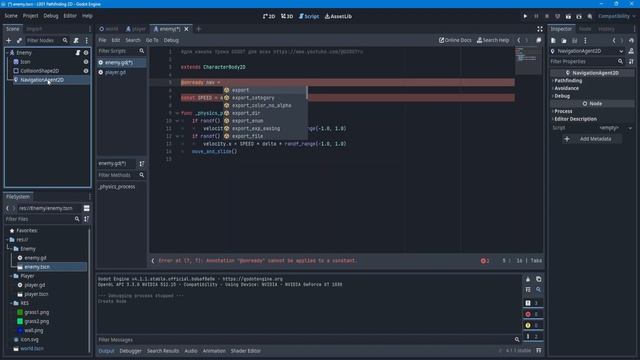Toggle warning messages filter in Output
The height and width of the screenshot is (360, 640).
[533, 325]
